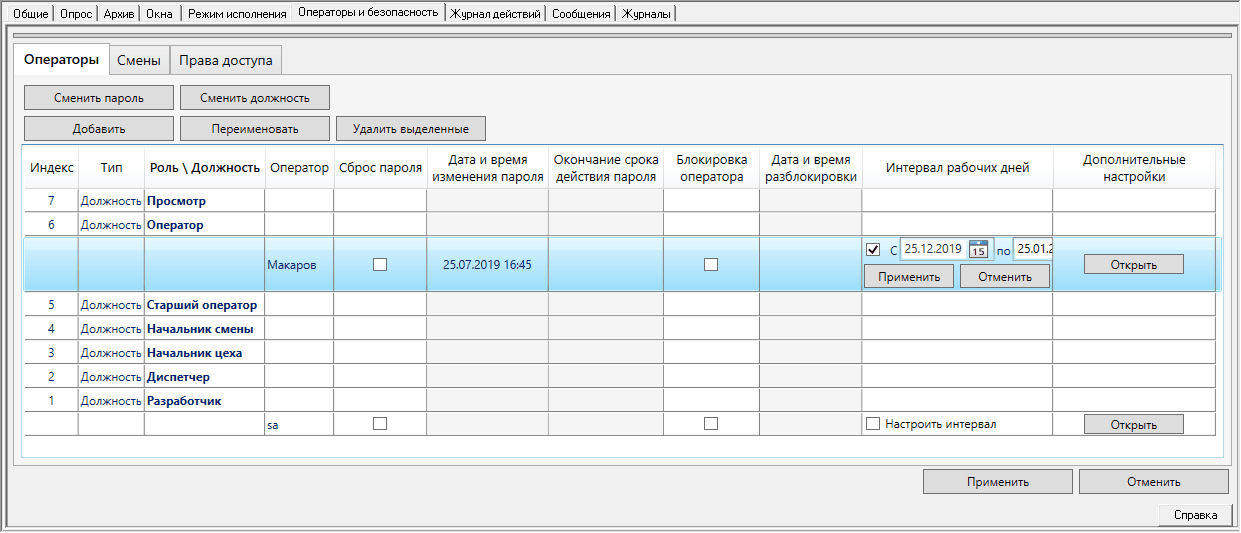This screenshot has height=533, width=1241.
Task: Click the Сменить пароль button
Action: (99, 98)
